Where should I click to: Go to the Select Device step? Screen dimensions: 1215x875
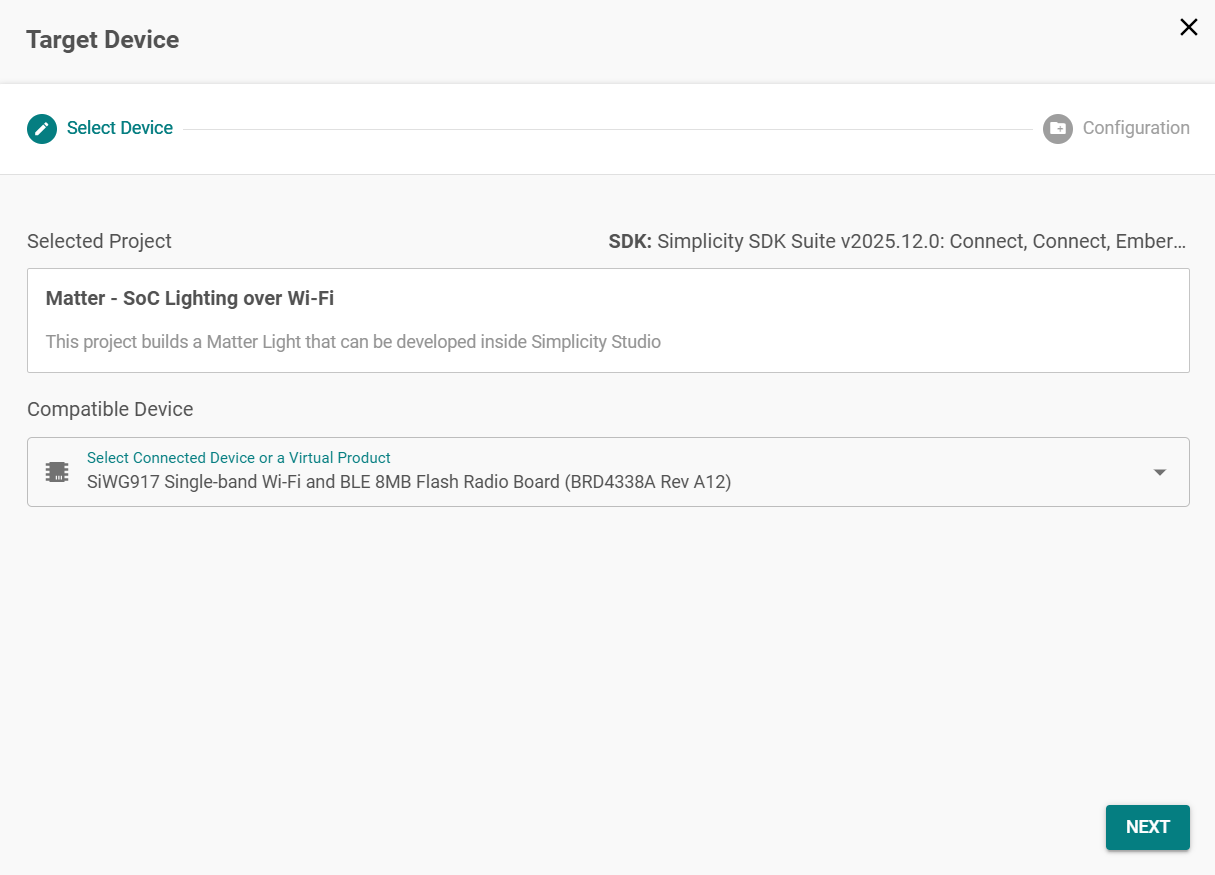point(120,128)
